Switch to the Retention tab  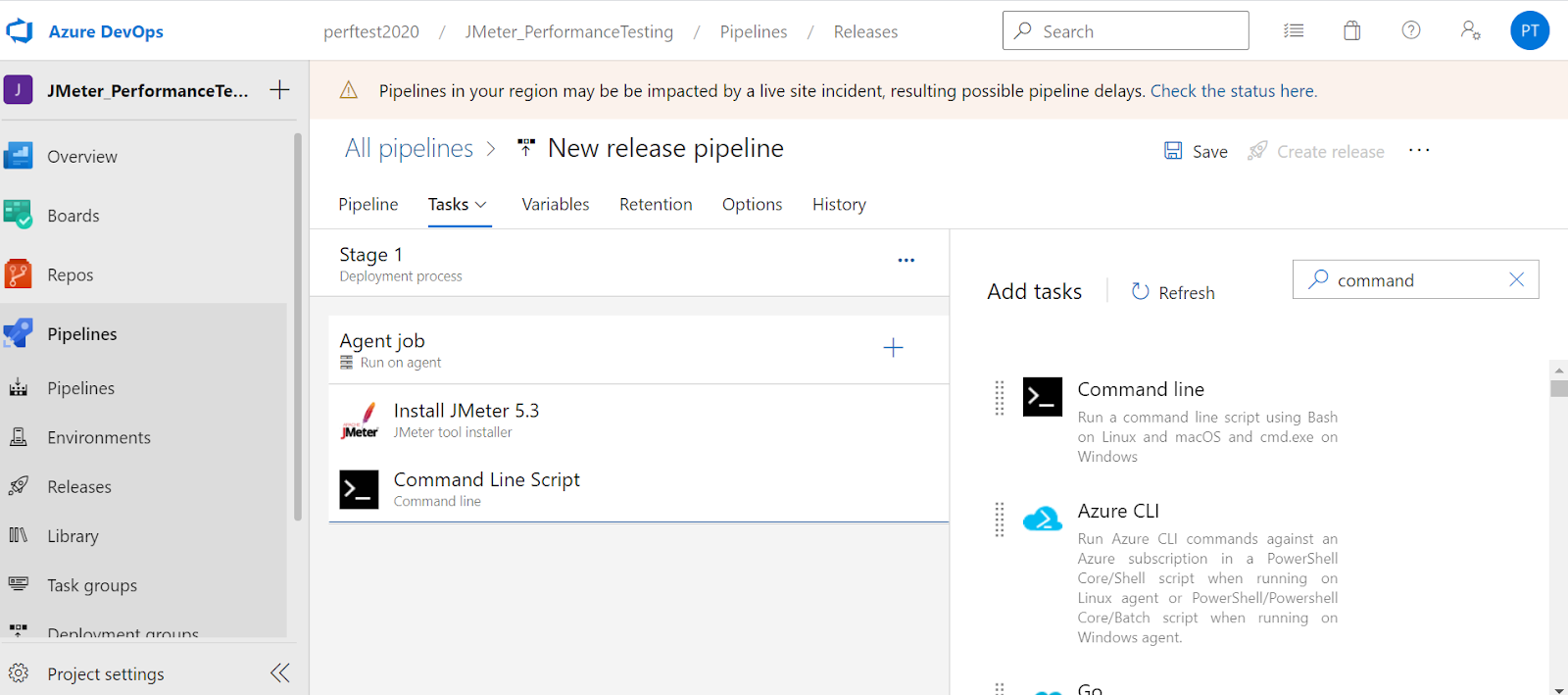(656, 204)
